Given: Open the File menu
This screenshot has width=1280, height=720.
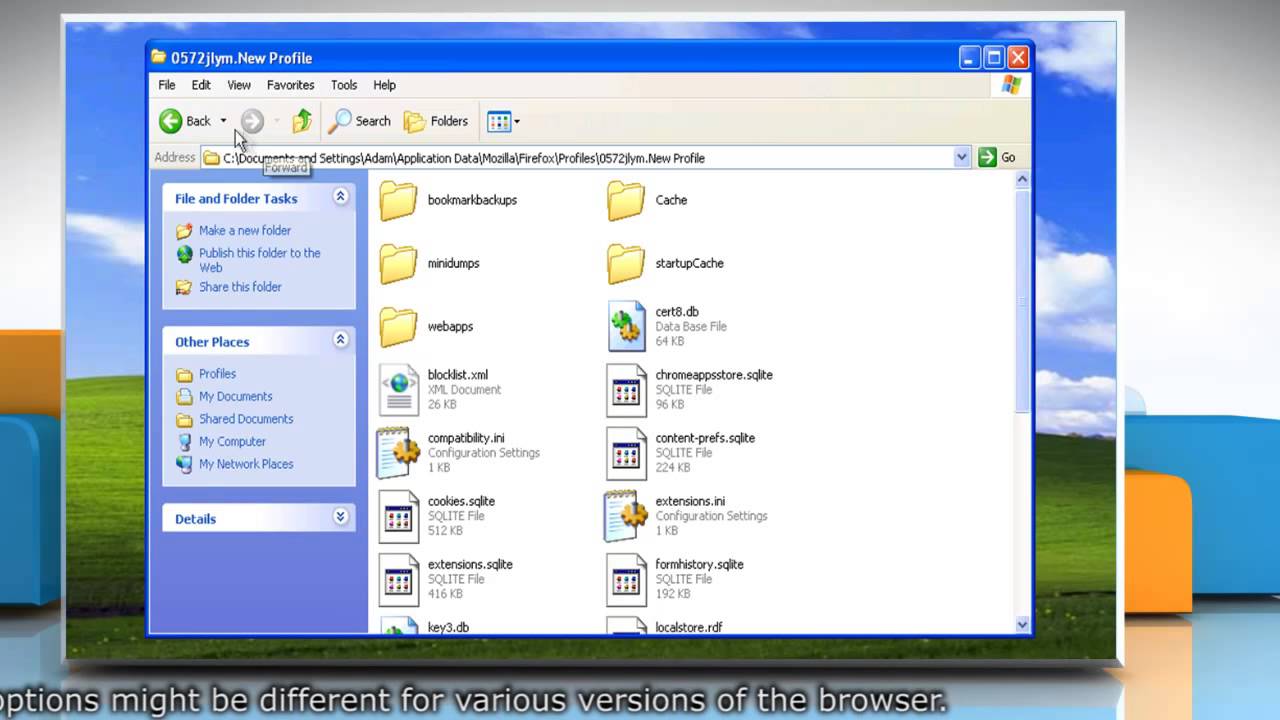Looking at the screenshot, I should click(167, 85).
